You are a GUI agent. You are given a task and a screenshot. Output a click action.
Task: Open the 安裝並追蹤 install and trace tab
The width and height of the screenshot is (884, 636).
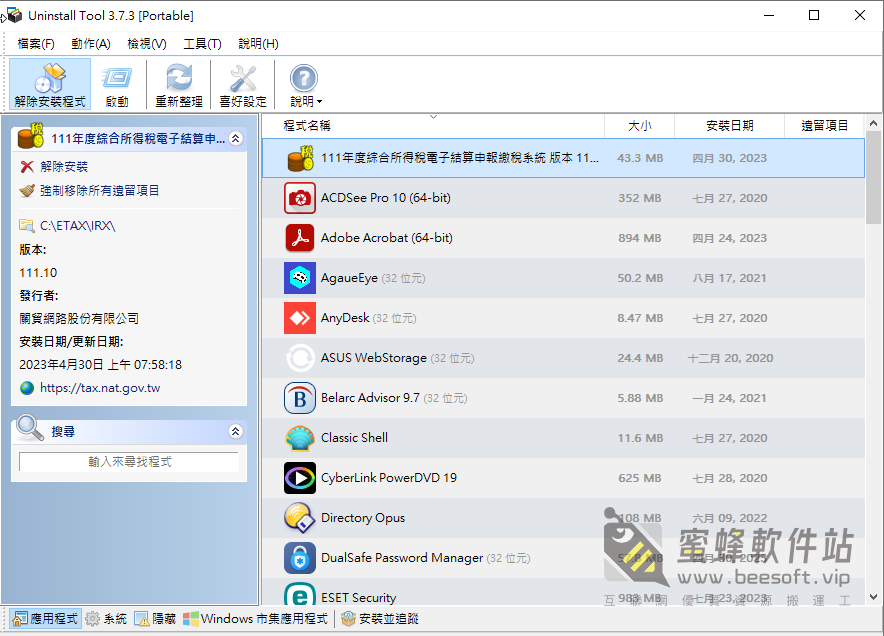click(x=381, y=619)
